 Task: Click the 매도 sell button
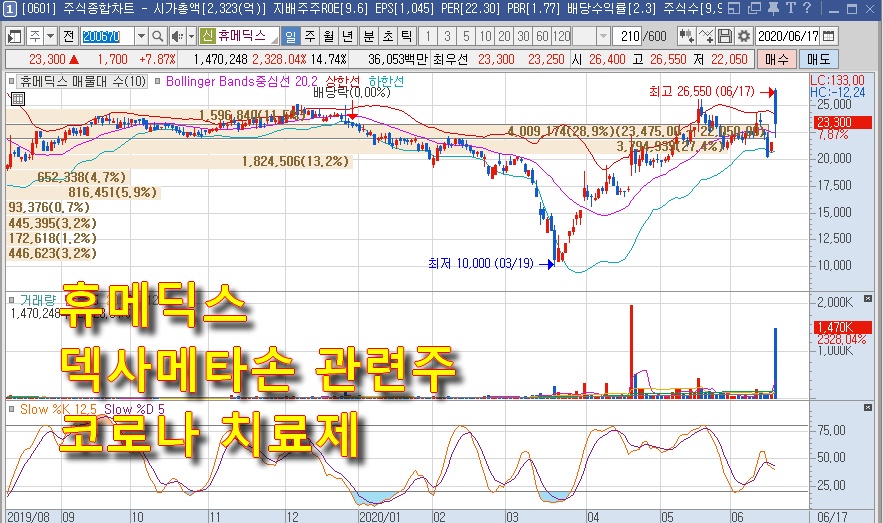(818, 59)
